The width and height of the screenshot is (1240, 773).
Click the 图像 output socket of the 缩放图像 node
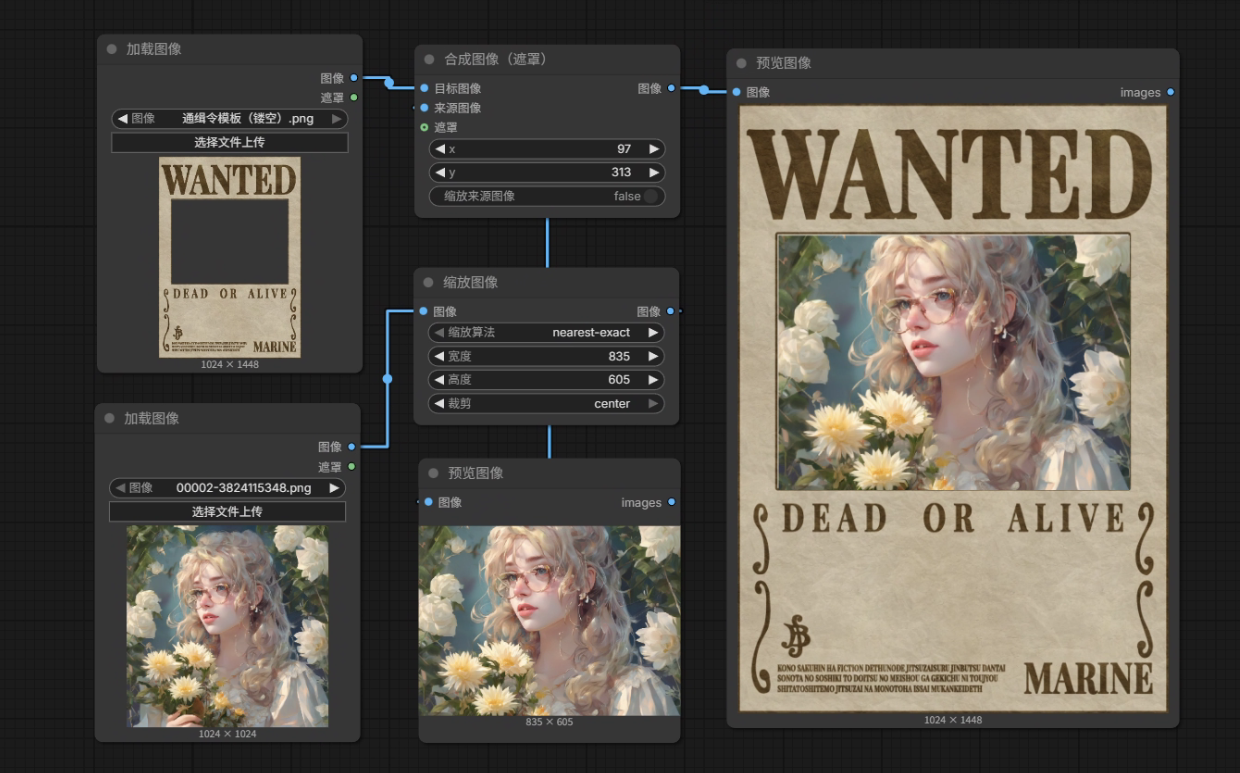(x=670, y=311)
